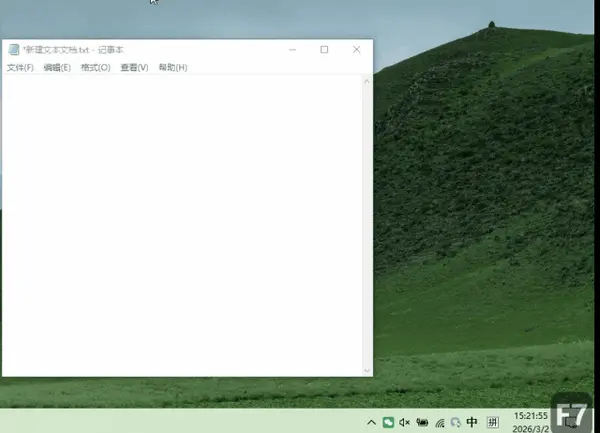Toggle the 中 Chinese input mode indicator

pyautogui.click(x=472, y=422)
